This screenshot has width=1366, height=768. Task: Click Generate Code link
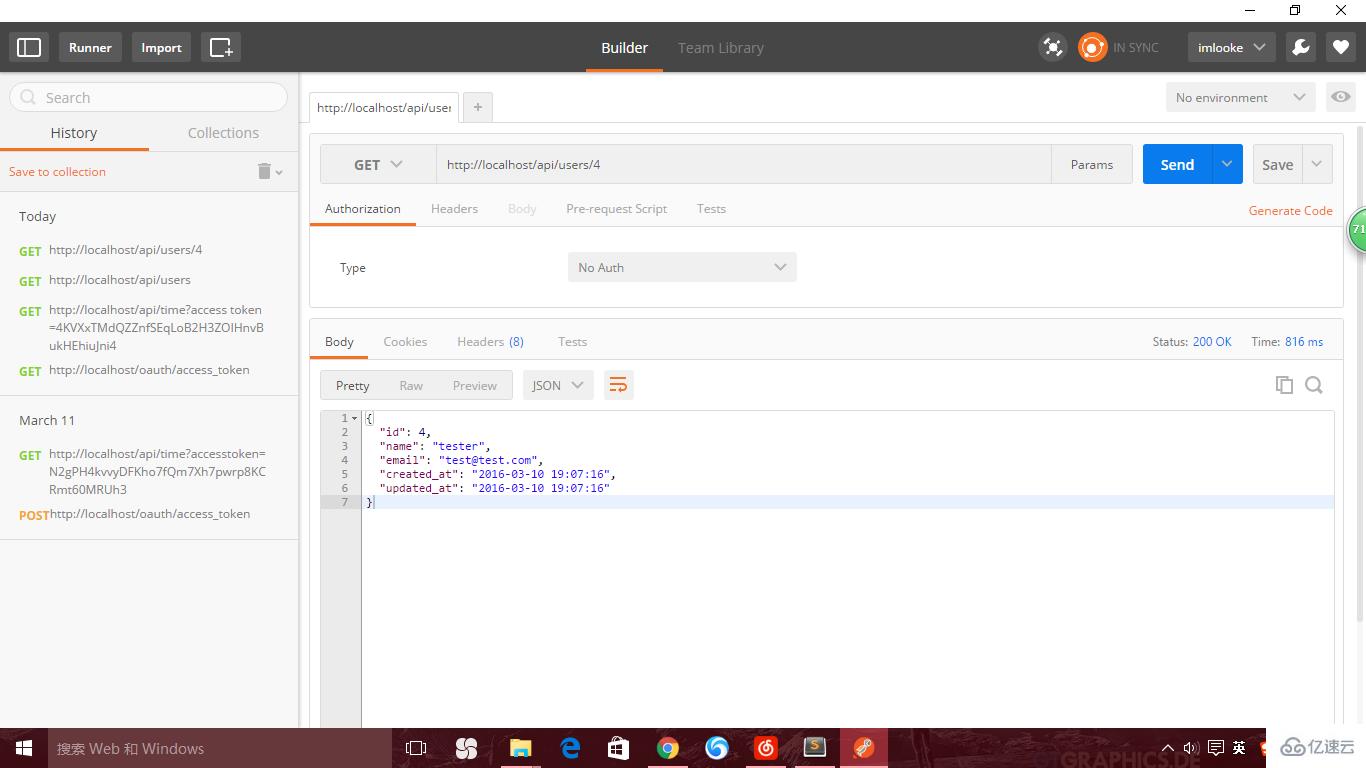[x=1290, y=210]
